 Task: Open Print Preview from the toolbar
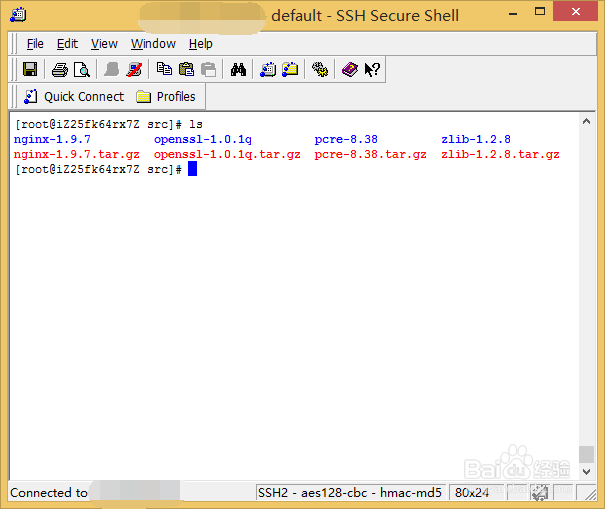82,70
